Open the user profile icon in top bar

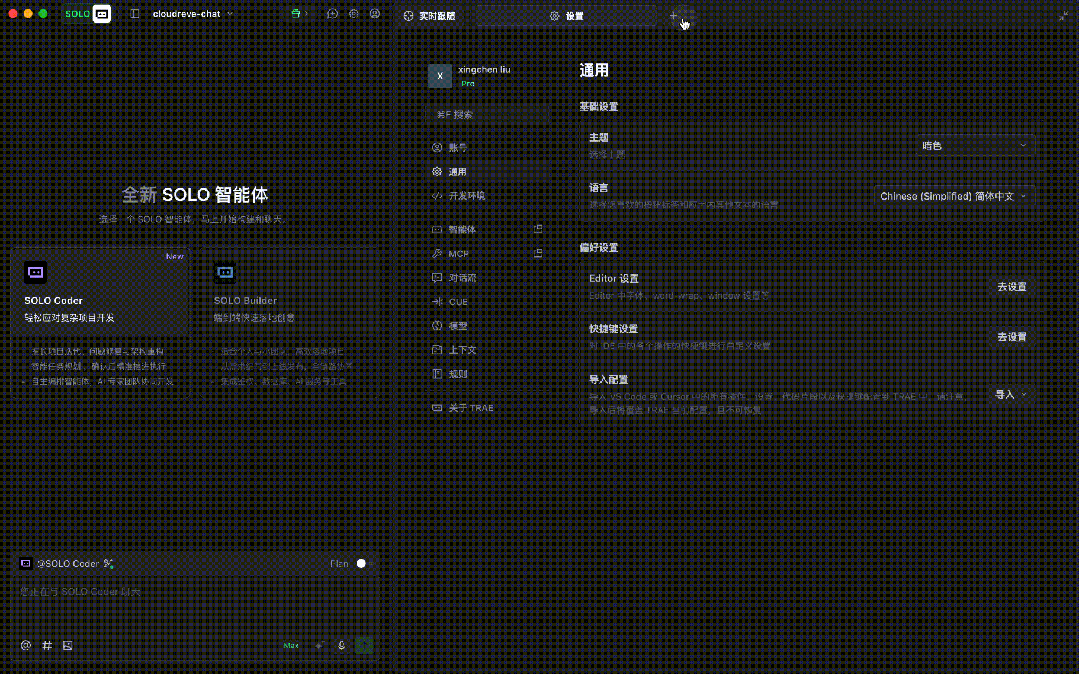(374, 14)
